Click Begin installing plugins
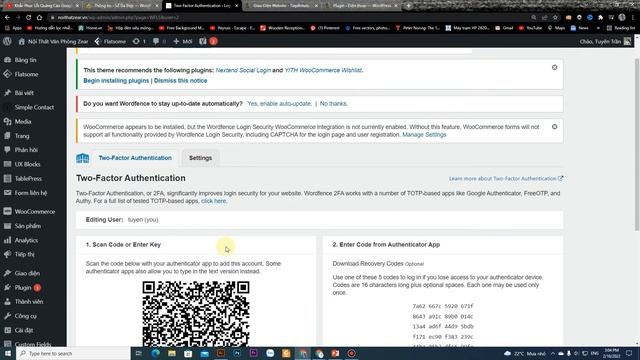 point(116,81)
